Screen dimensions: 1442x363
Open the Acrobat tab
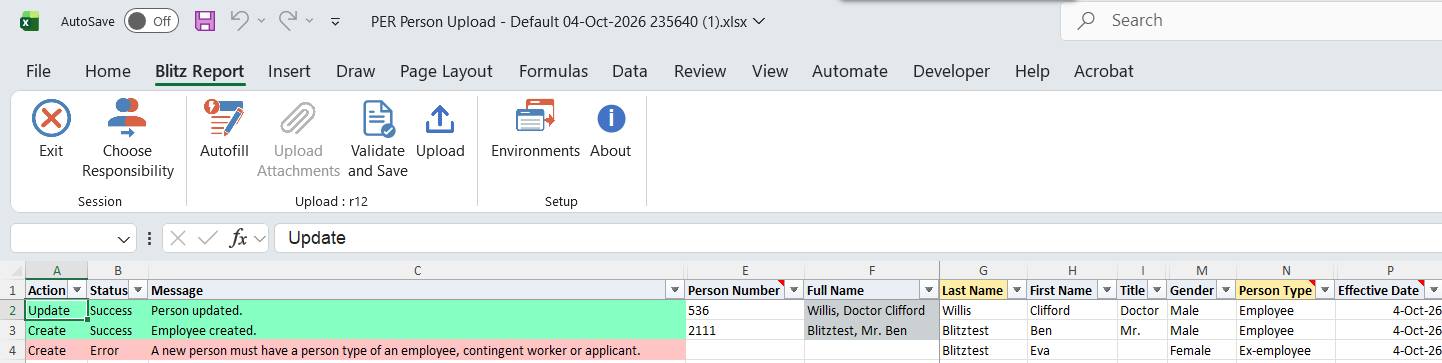click(1104, 71)
